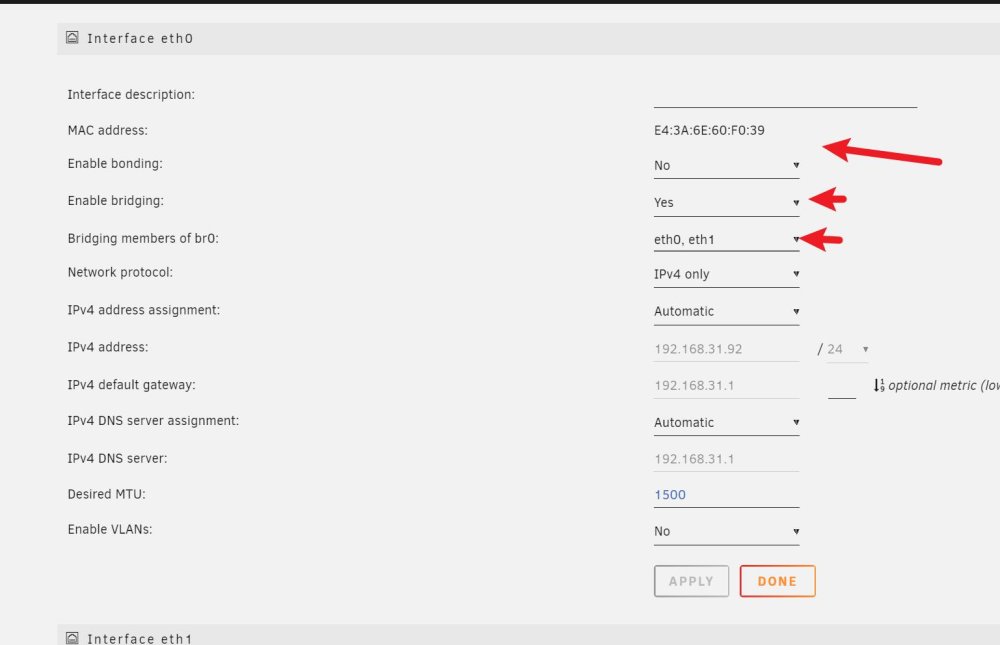Click the IPv4 DNS server assignment label

pyautogui.click(x=154, y=420)
